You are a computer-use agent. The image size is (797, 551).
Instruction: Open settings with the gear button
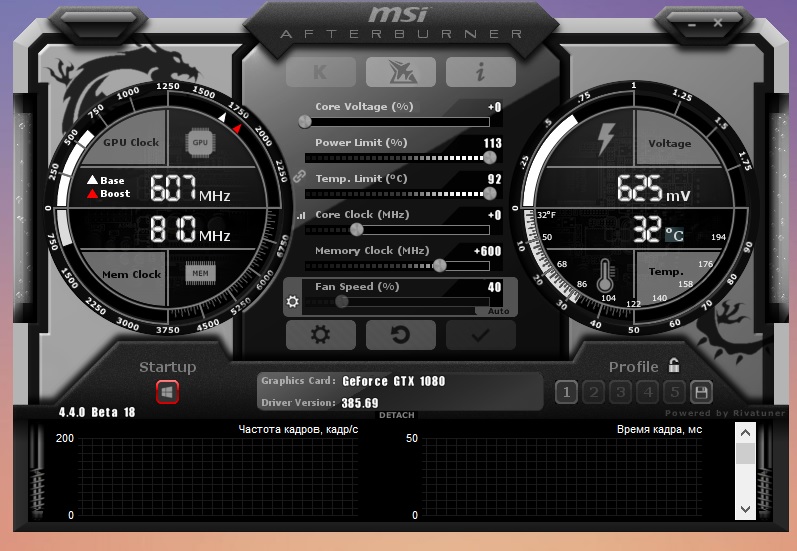[x=321, y=335]
